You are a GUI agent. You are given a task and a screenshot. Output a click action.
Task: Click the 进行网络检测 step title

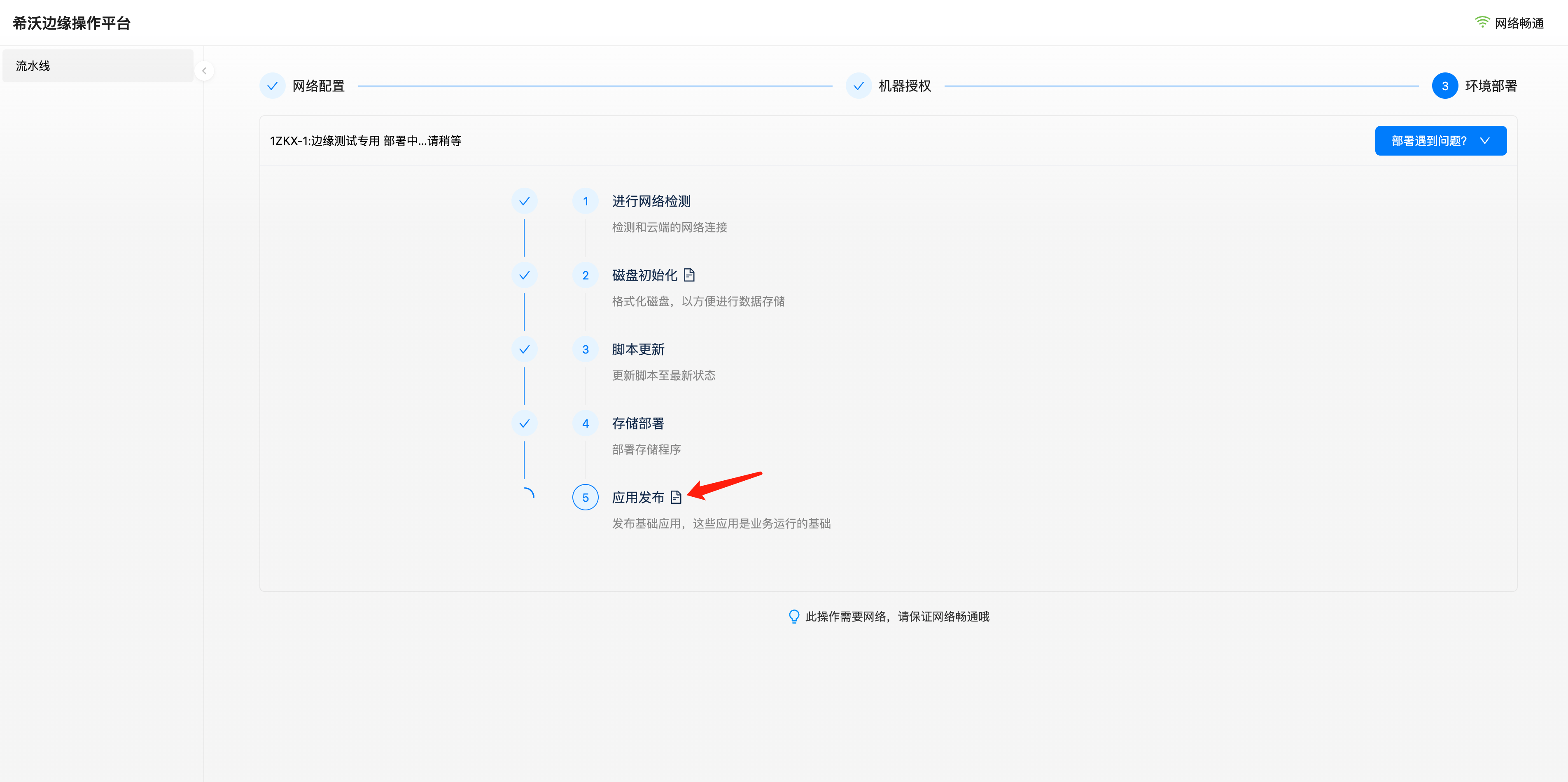[x=651, y=201]
